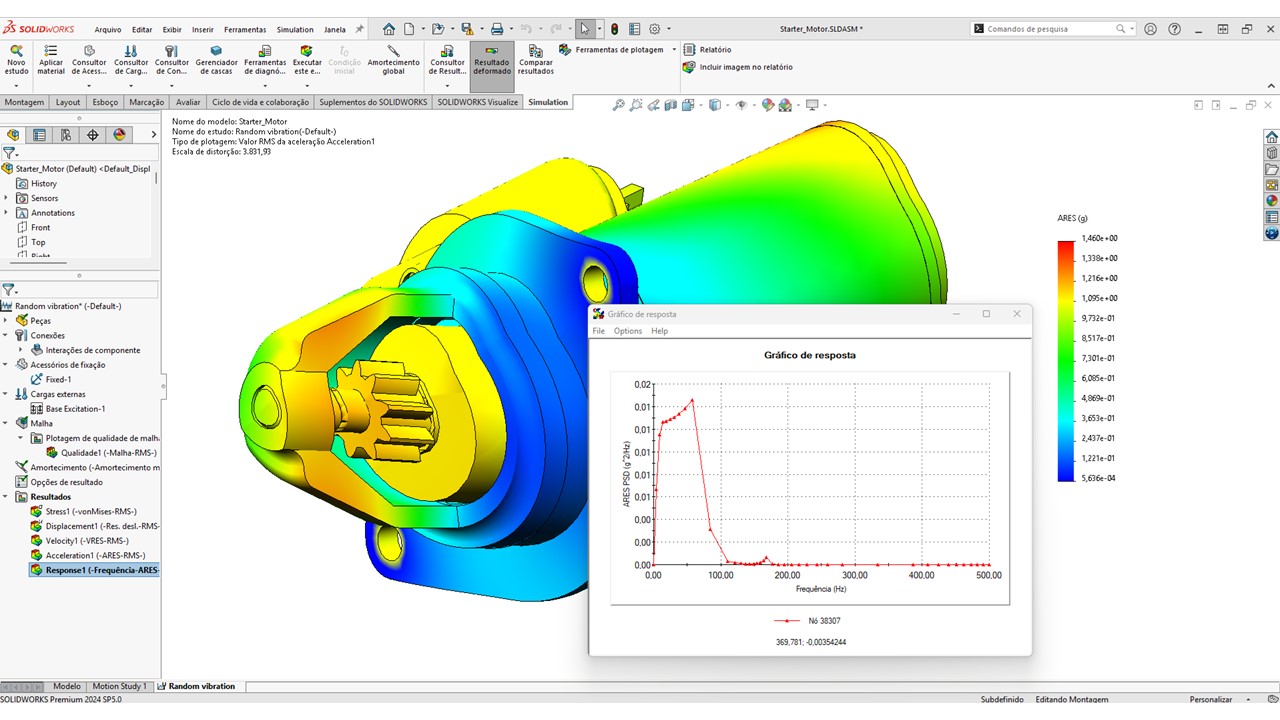Click Personalizar in the status bar
The height and width of the screenshot is (720, 1280).
click(x=1211, y=699)
